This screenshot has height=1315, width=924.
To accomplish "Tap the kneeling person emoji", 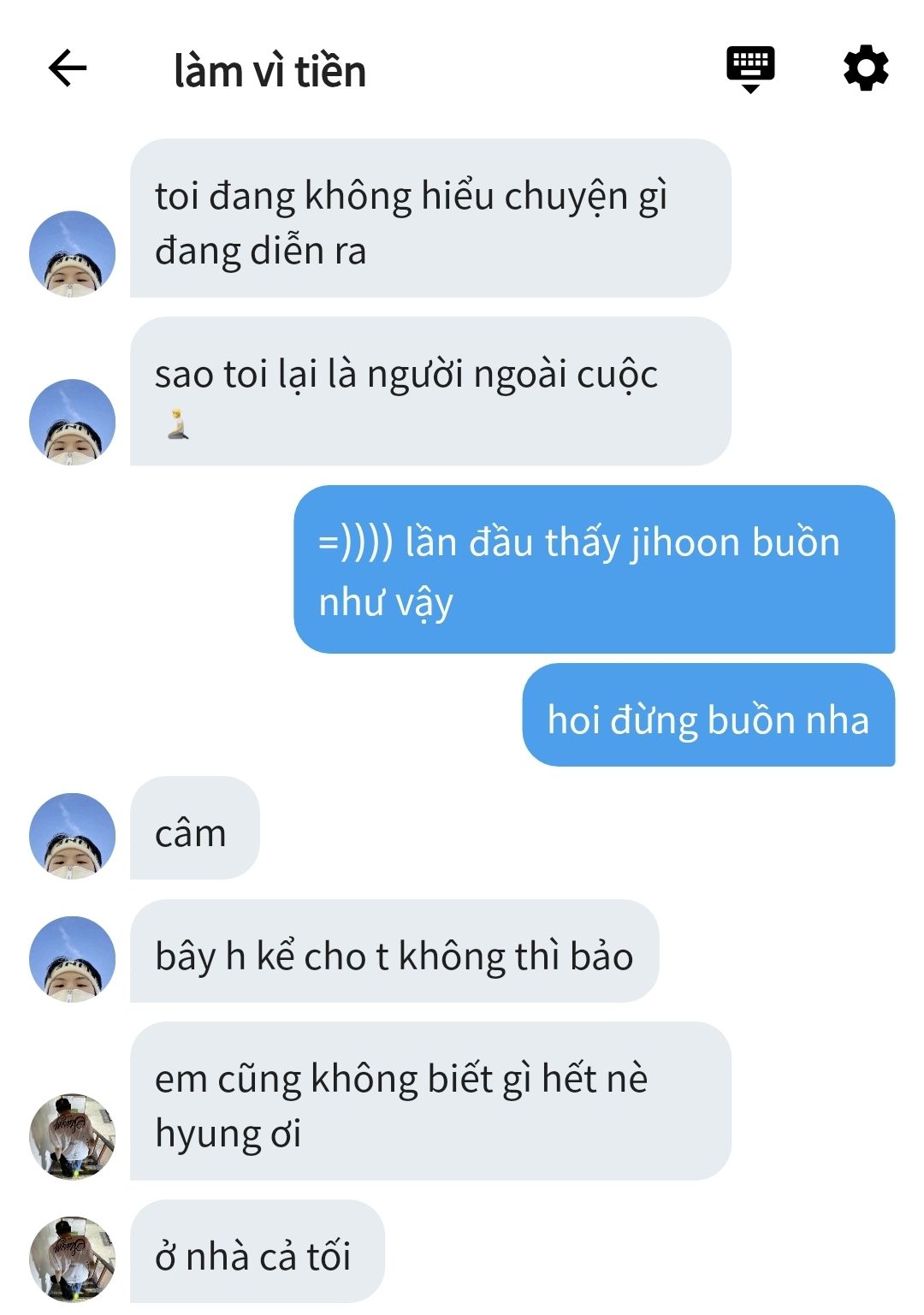I will click(178, 424).
